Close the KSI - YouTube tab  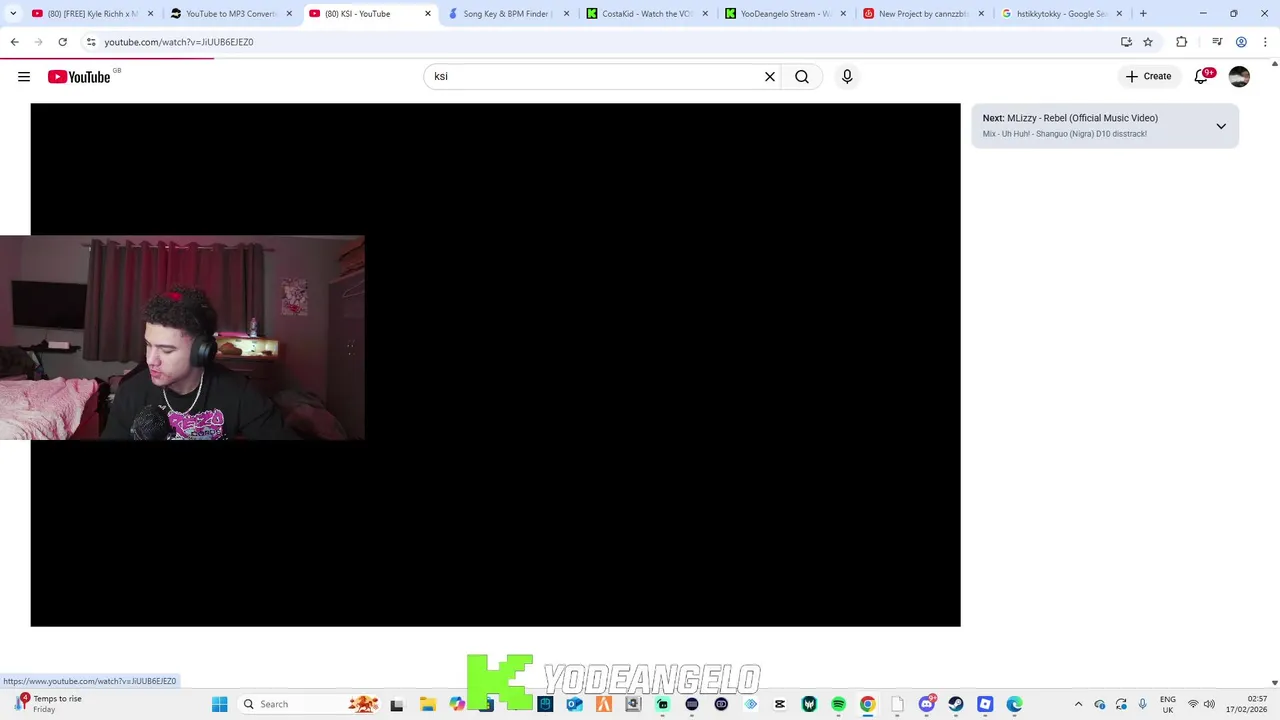428,14
